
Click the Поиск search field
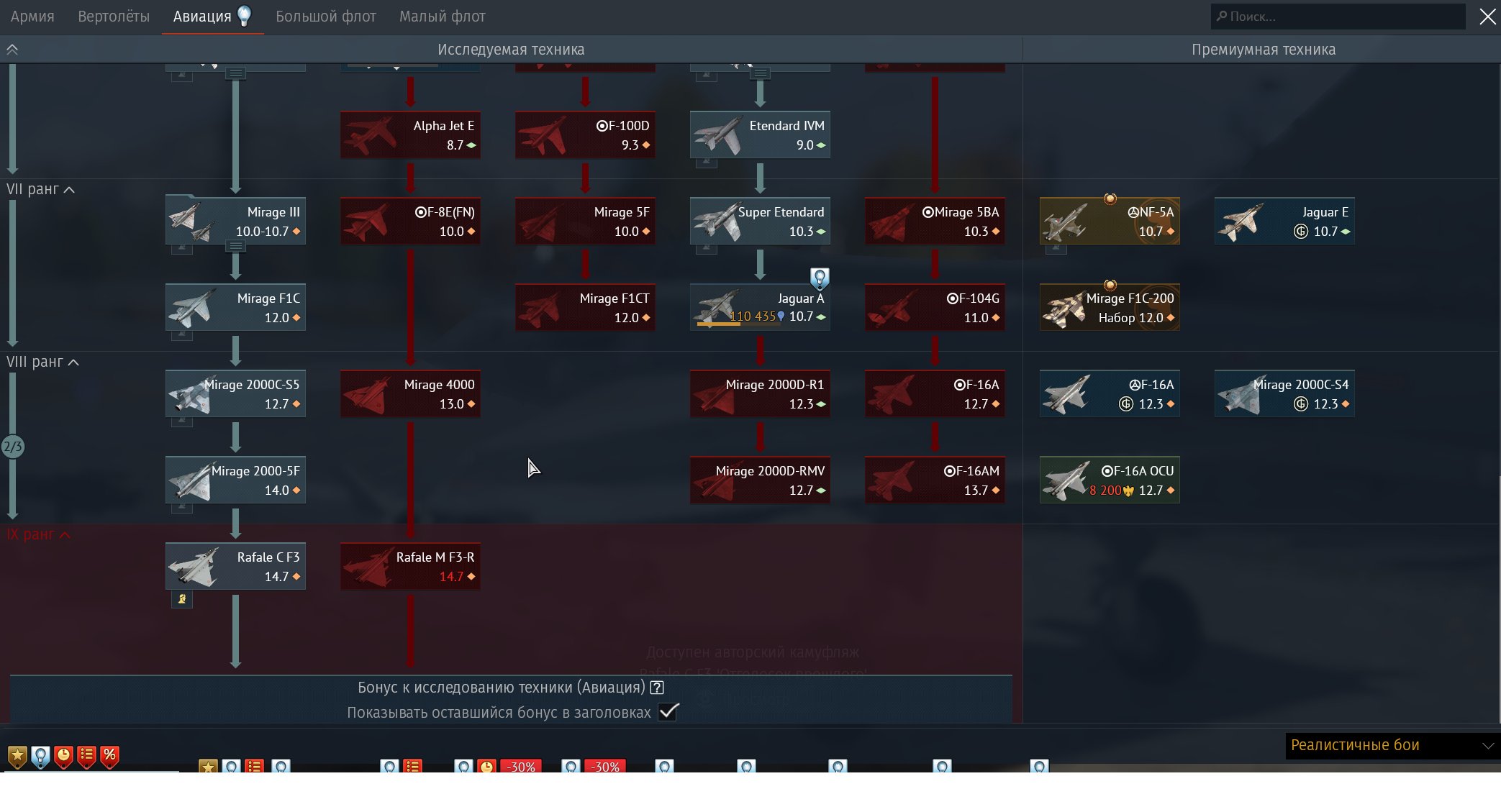1338,17
